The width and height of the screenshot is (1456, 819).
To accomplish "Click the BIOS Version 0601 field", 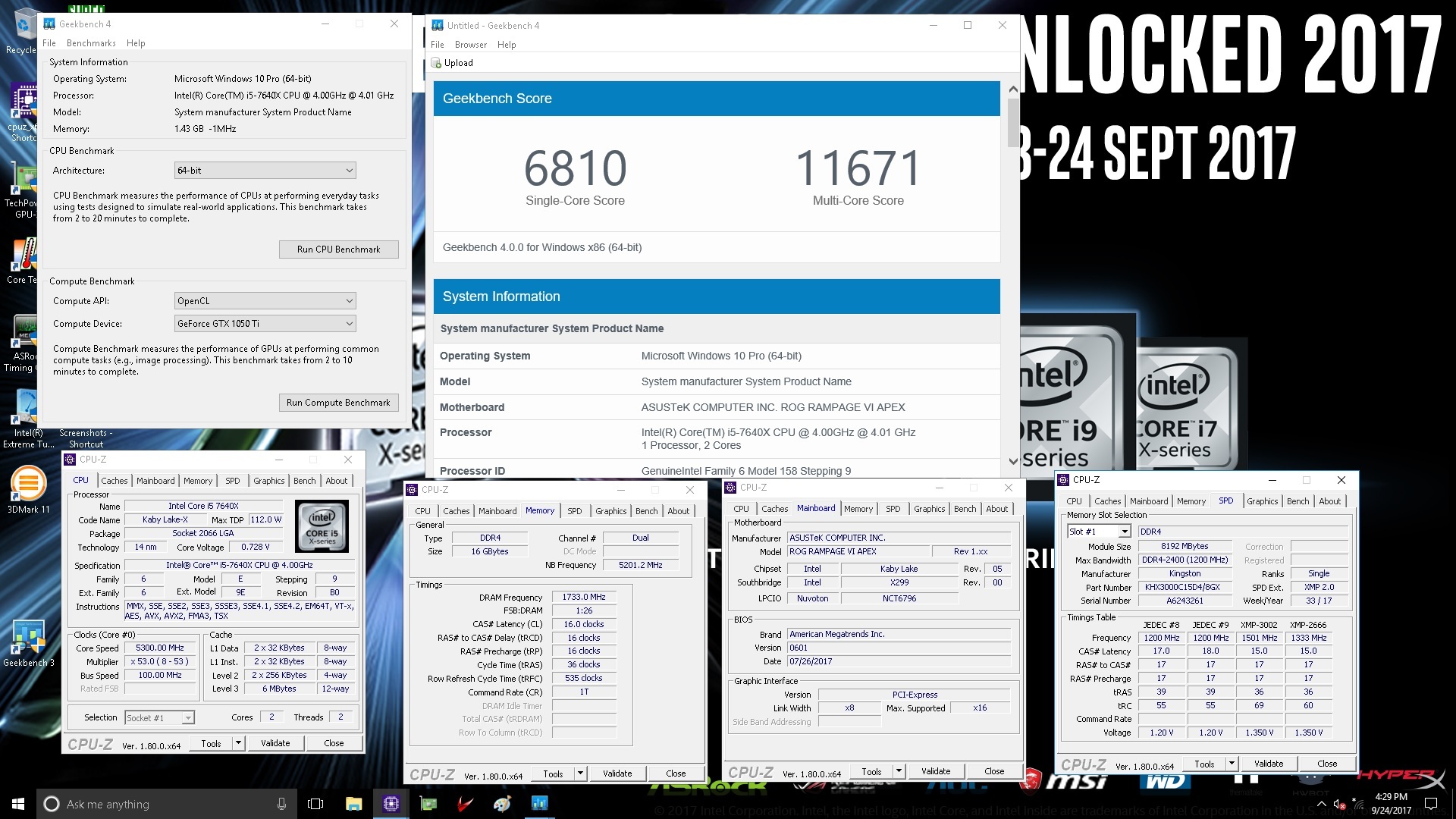I will click(899, 648).
